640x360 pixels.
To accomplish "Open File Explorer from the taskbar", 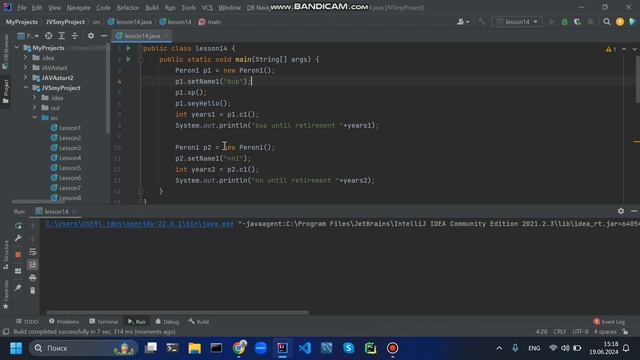I will pyautogui.click(x=194, y=348).
